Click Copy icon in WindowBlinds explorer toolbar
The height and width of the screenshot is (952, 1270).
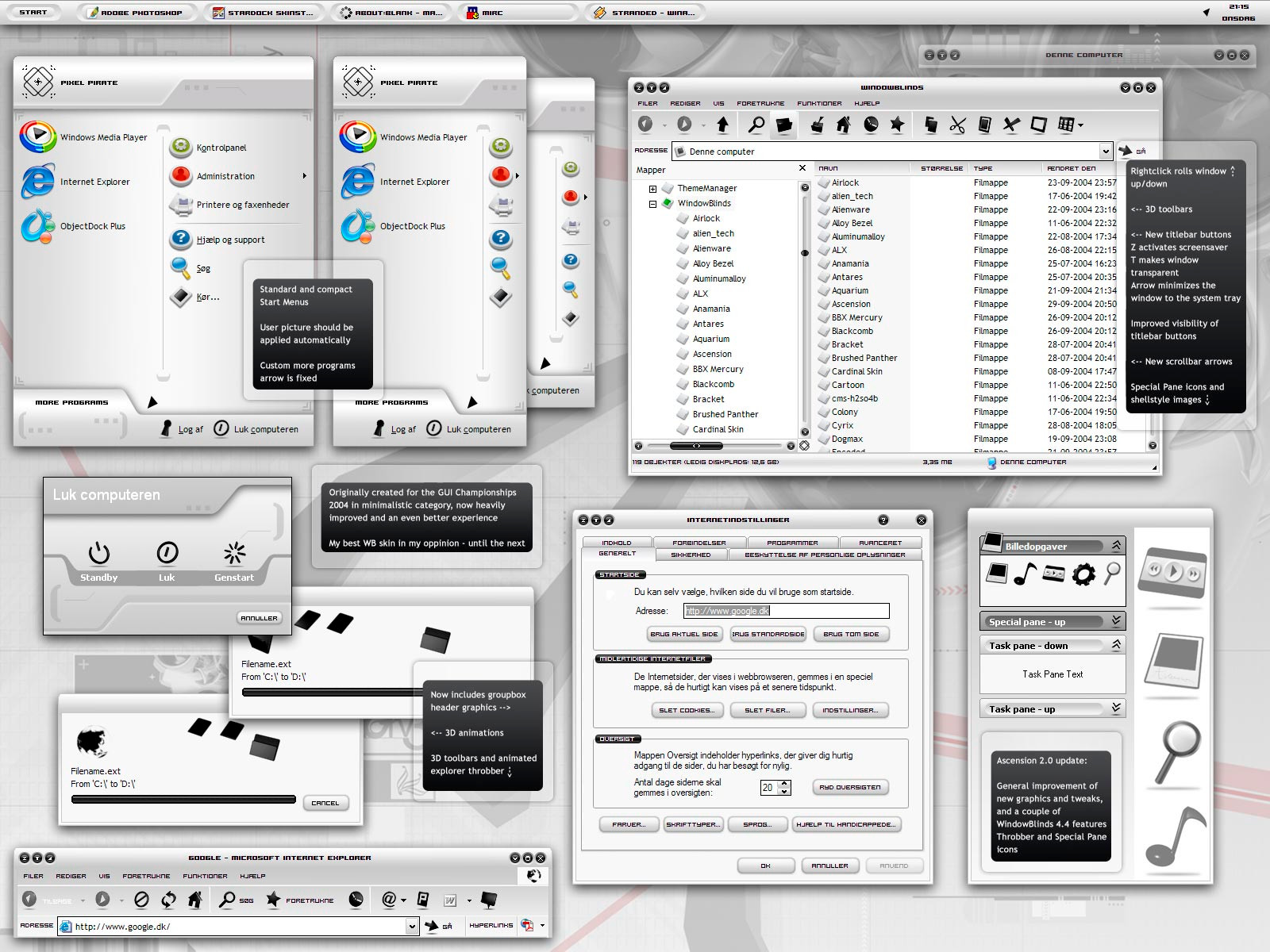coord(931,125)
